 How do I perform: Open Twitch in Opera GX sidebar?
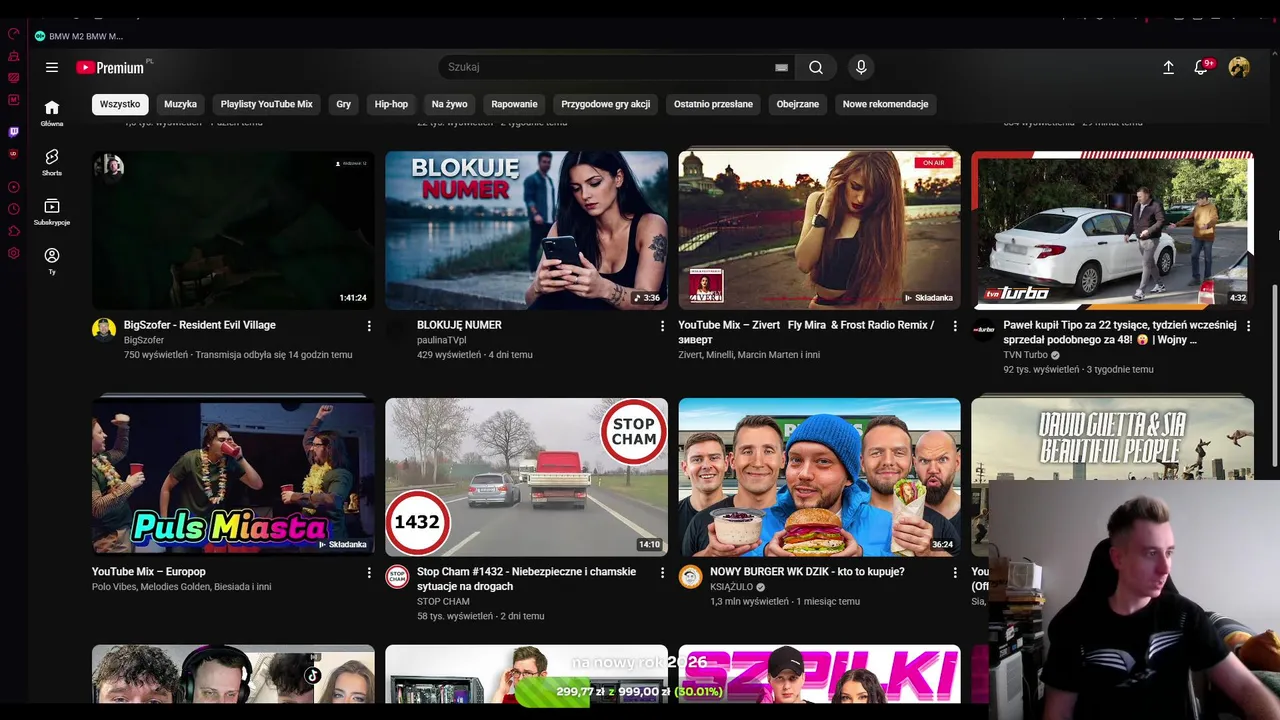tap(14, 132)
